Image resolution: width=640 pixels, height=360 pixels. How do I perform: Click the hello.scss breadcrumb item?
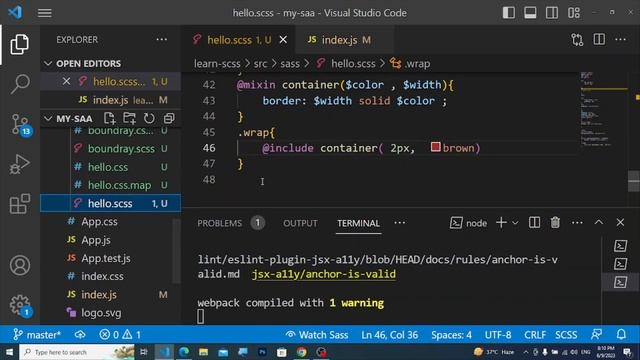(x=346, y=64)
